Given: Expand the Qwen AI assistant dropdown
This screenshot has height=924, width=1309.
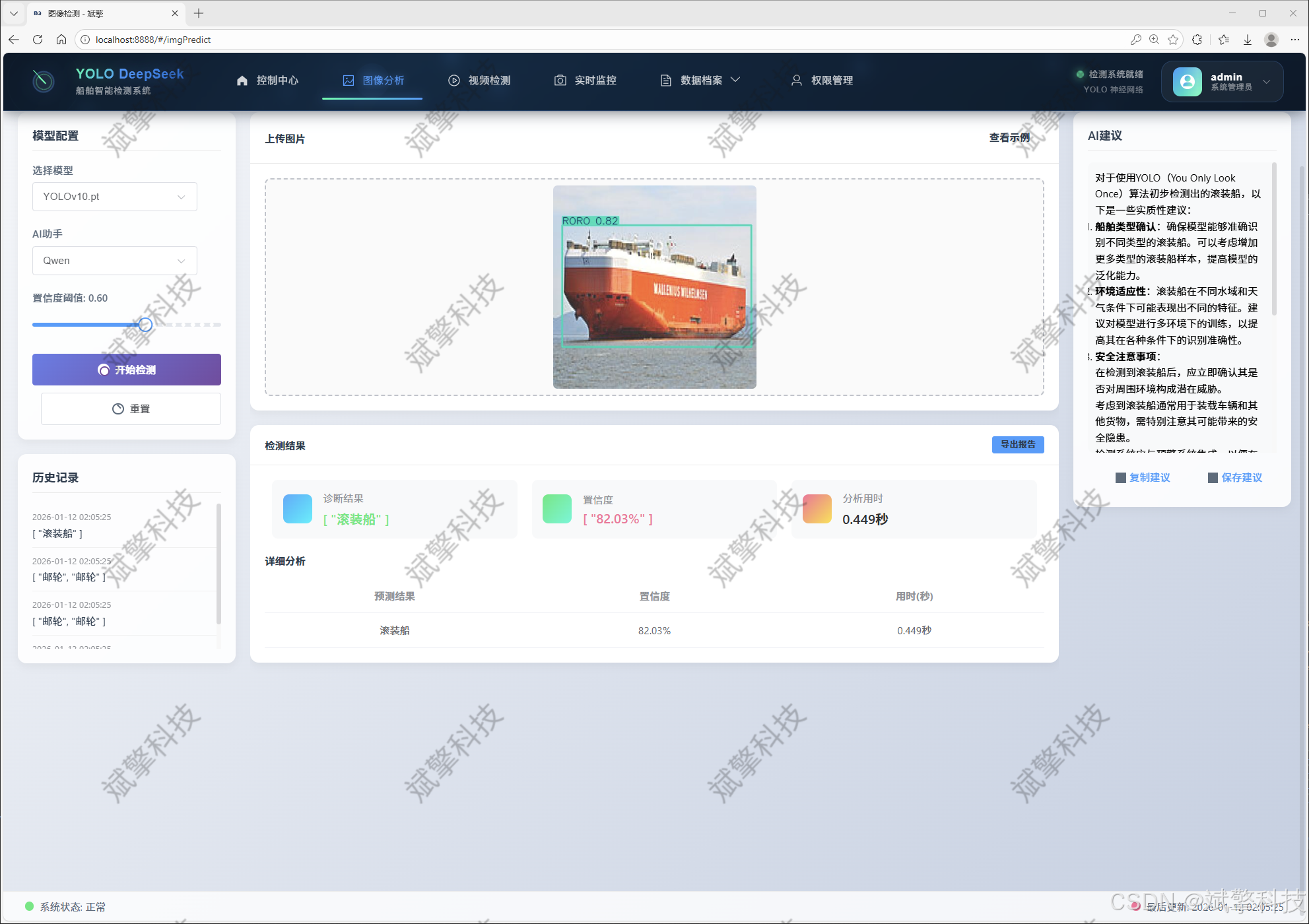Looking at the screenshot, I should tap(114, 261).
